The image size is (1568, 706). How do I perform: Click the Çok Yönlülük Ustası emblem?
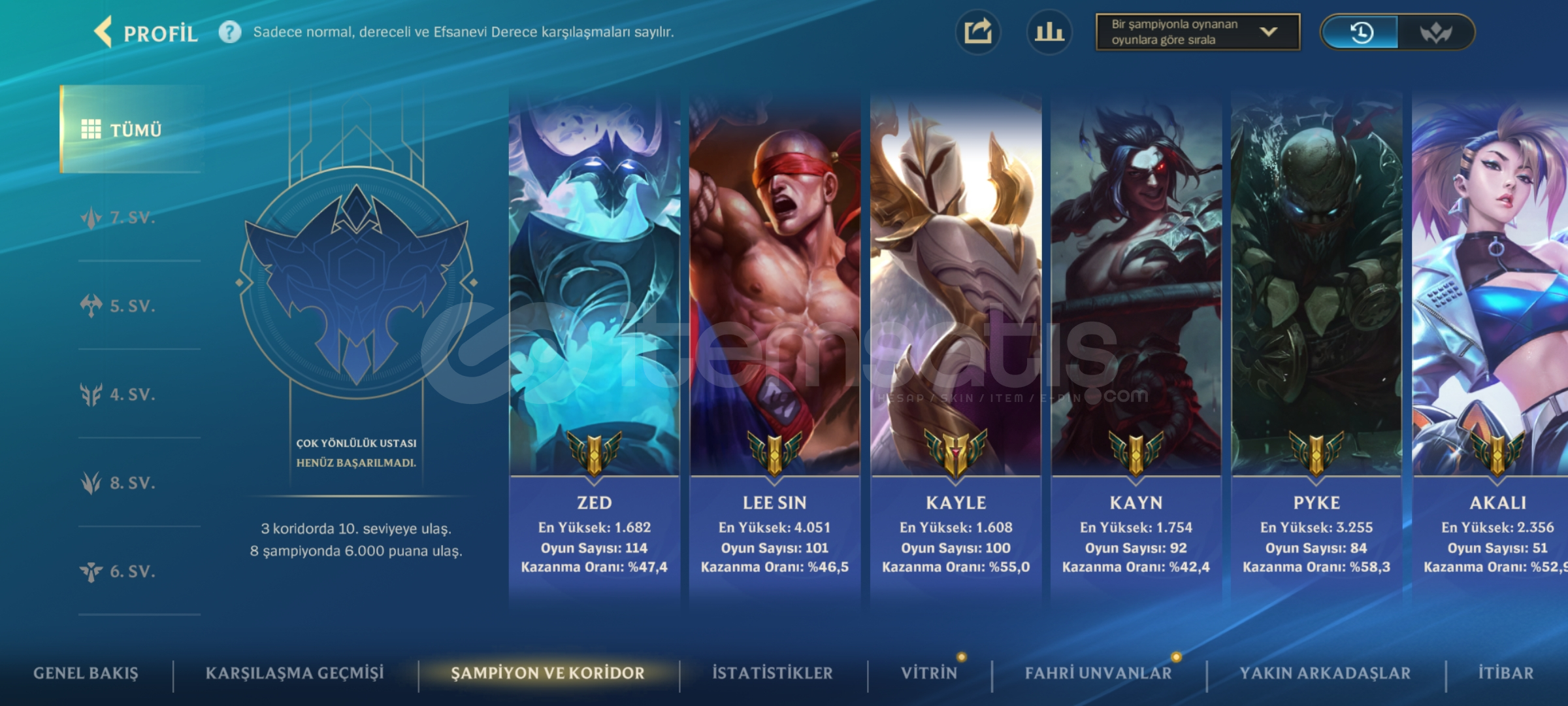[x=356, y=283]
